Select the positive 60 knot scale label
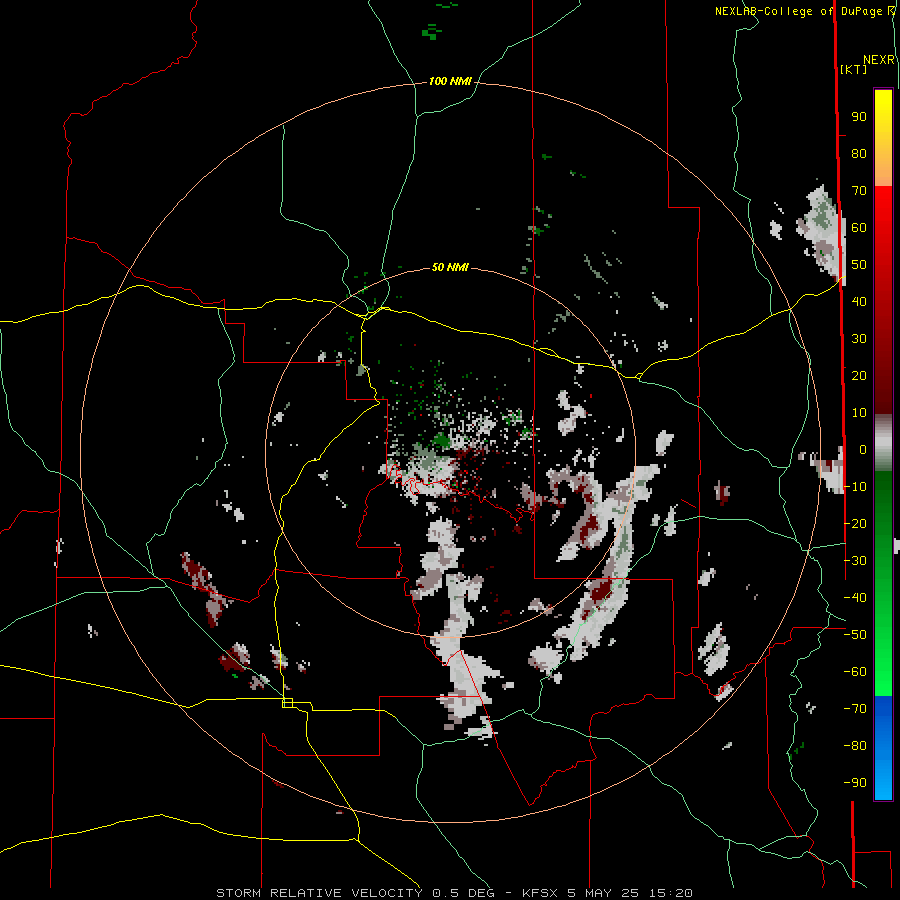Viewport: 900px width, 900px height. click(x=859, y=227)
